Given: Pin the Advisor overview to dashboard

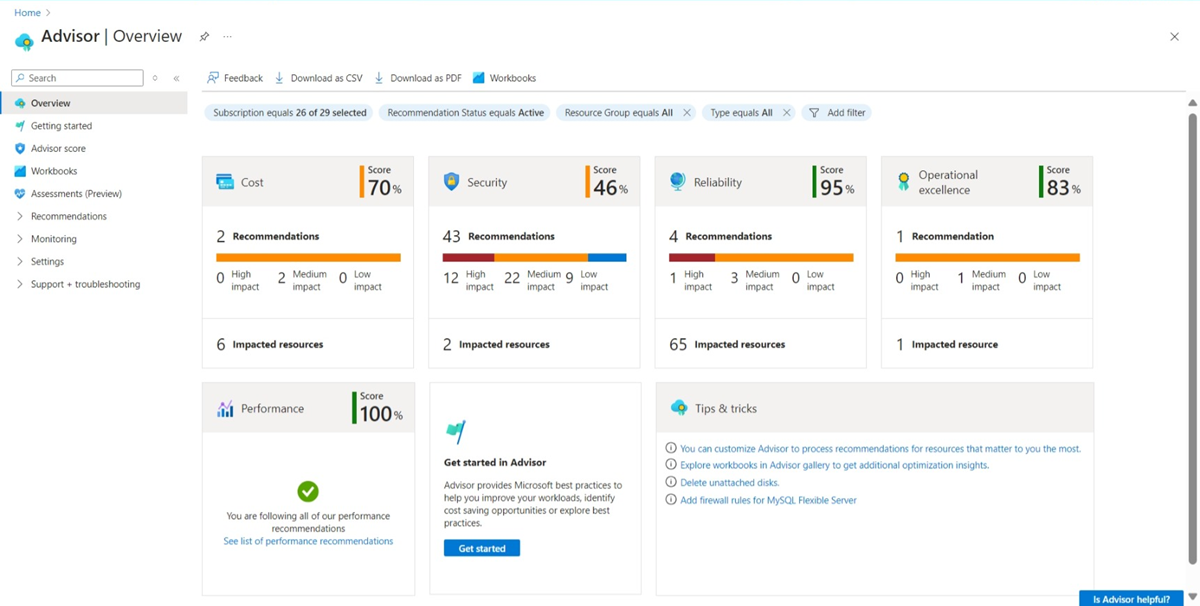Looking at the screenshot, I should click(205, 35).
